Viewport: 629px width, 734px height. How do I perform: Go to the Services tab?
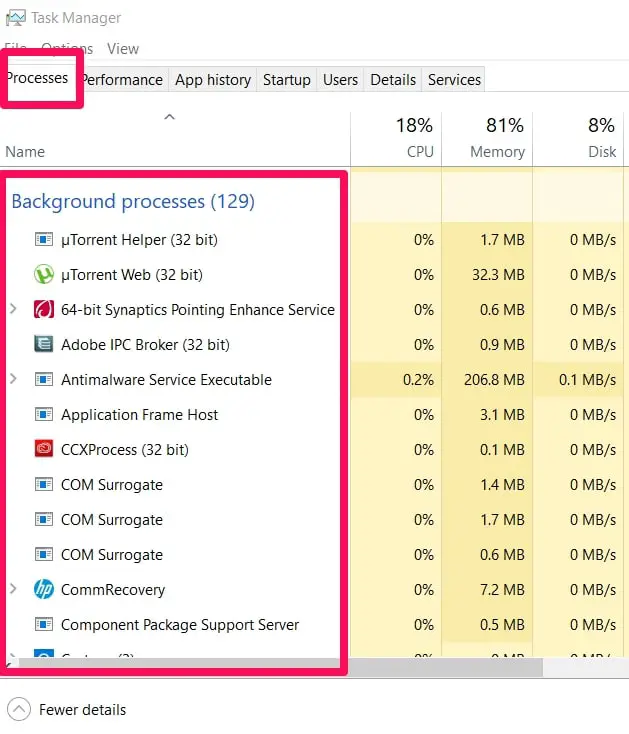tap(454, 80)
